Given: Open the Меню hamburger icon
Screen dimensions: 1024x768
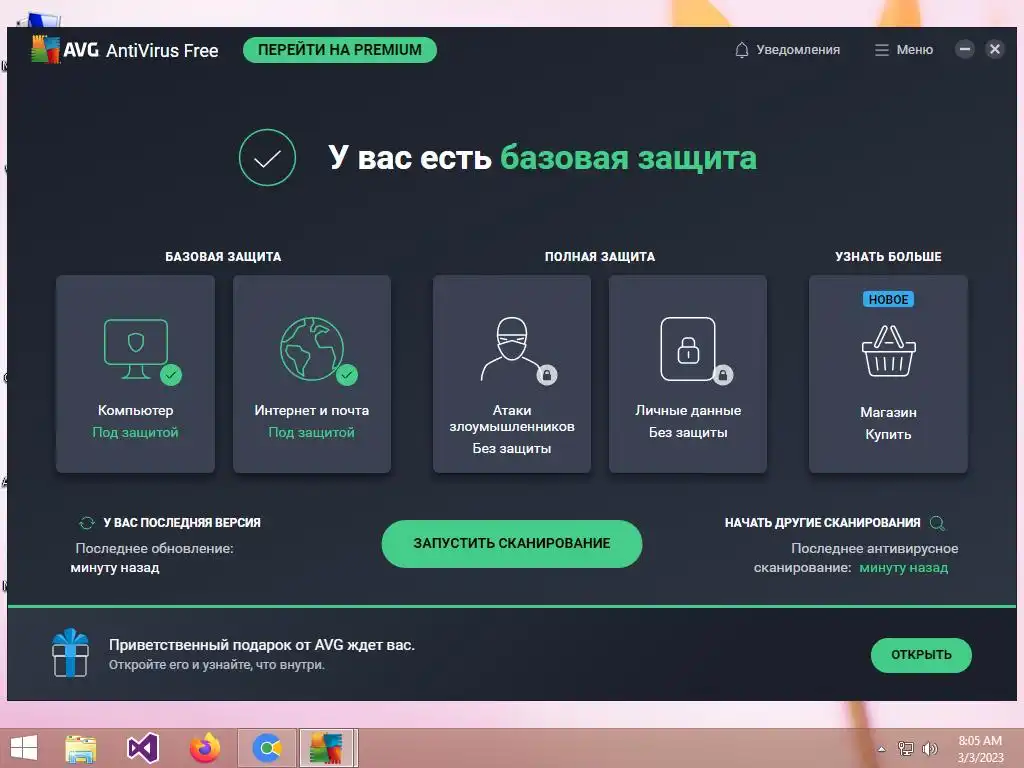Looking at the screenshot, I should (882, 50).
